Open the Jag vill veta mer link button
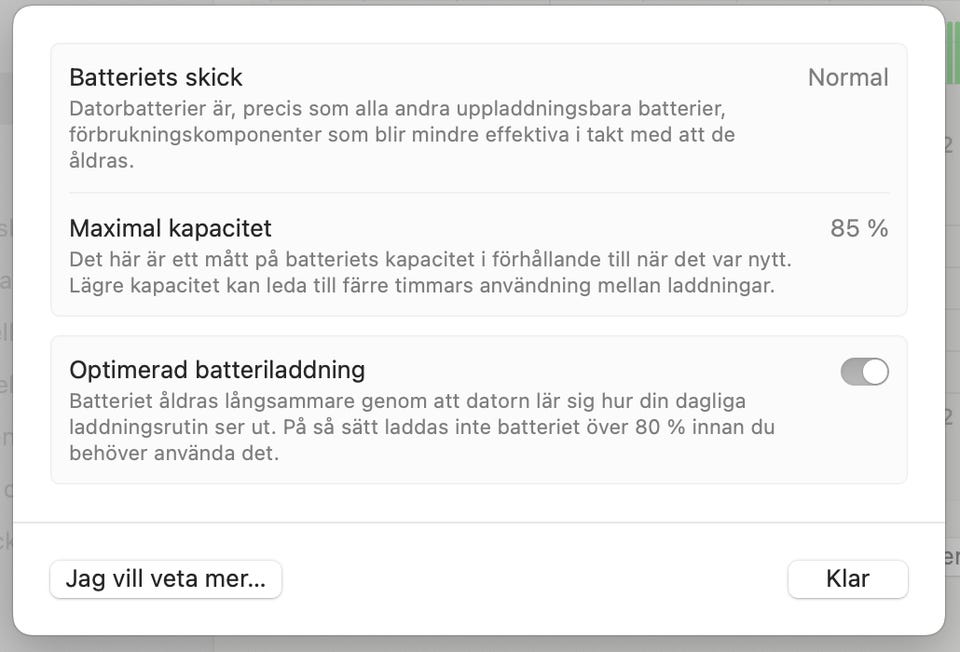The height and width of the screenshot is (652, 960). 166,579
